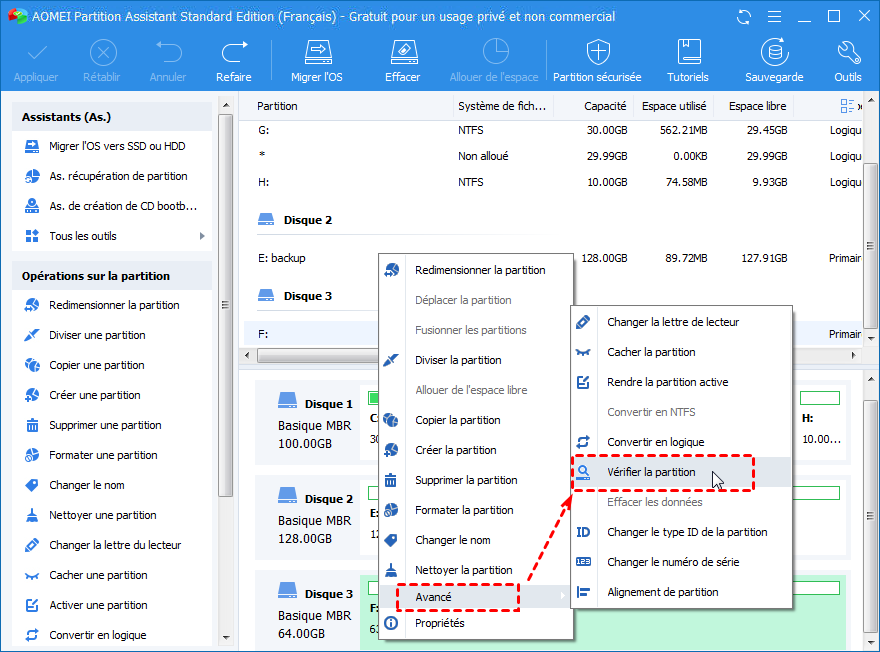
Task: Click As. récupération de partition icon
Action: [32, 176]
